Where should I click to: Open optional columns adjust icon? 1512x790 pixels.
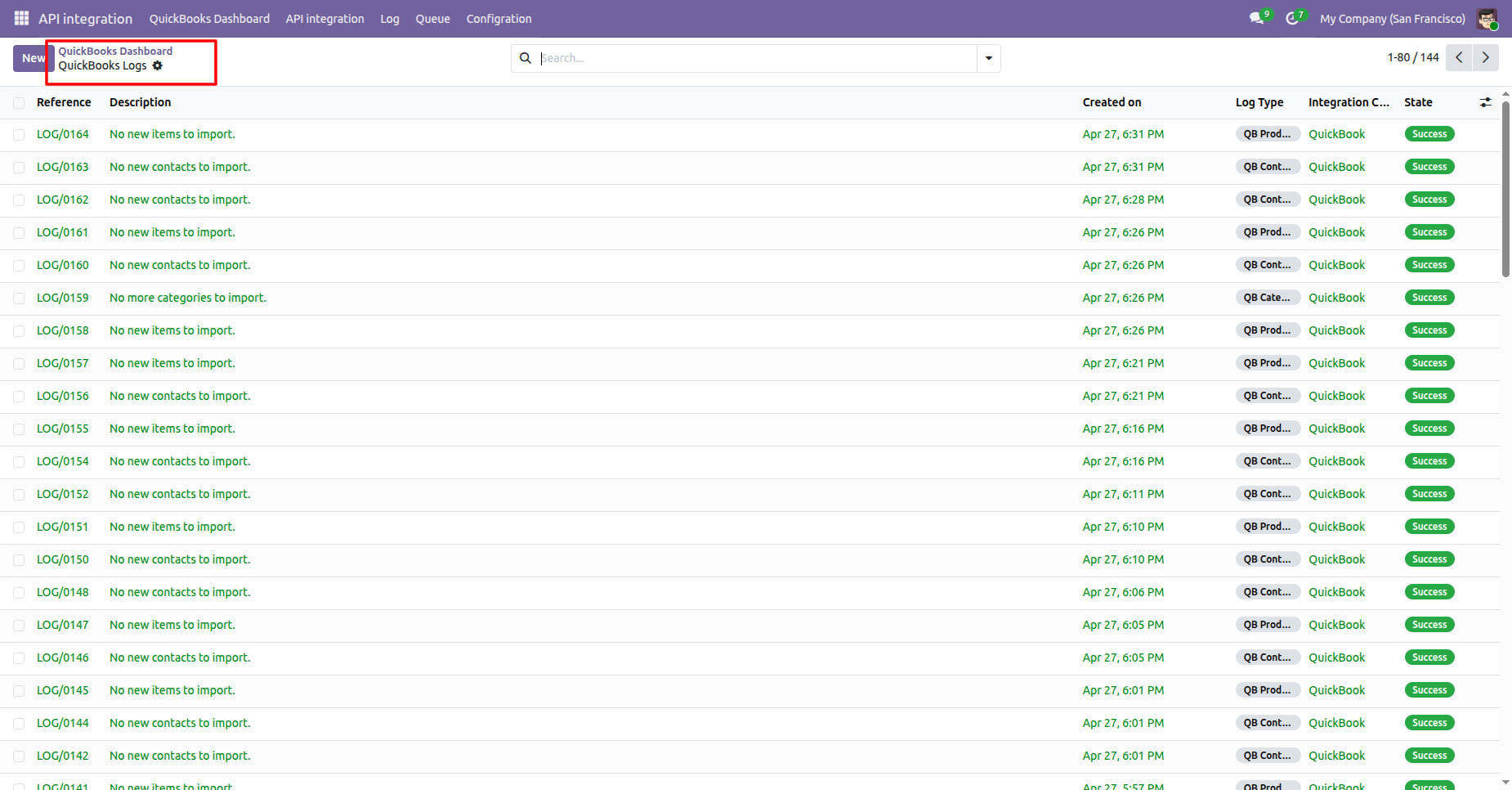click(x=1486, y=102)
